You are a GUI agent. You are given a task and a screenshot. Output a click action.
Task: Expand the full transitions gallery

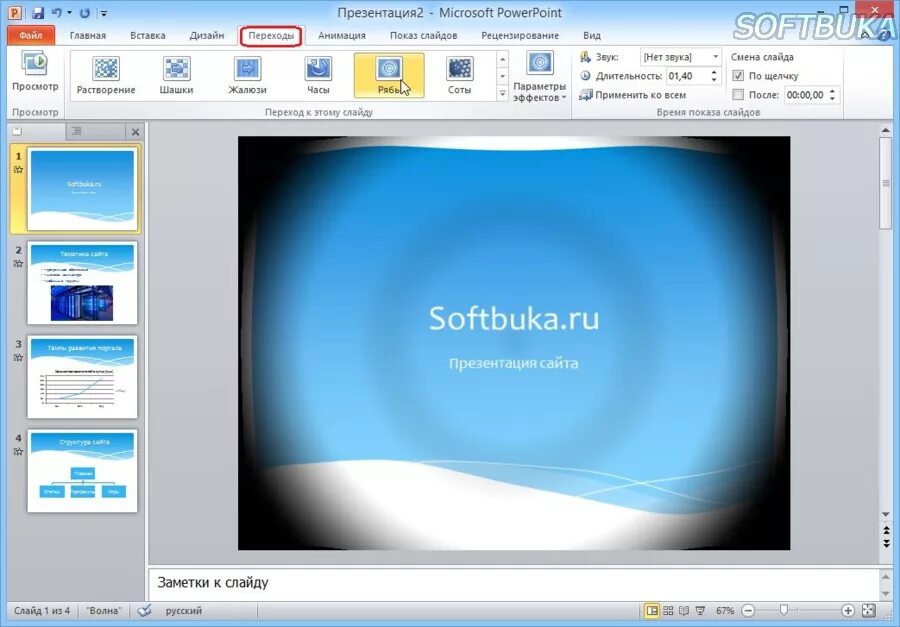[502, 92]
